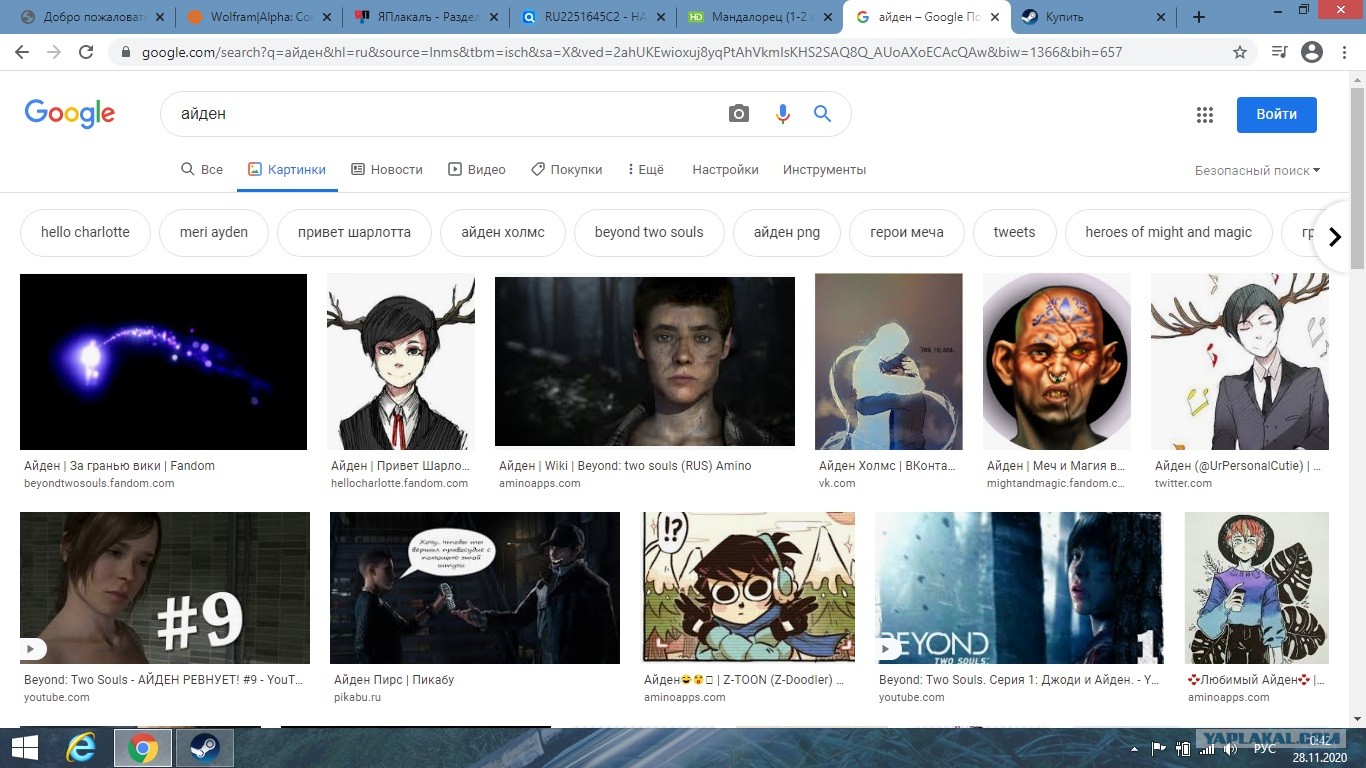Viewport: 1366px width, 768px height.
Task: Click the Войти sign-in button
Action: click(x=1277, y=114)
